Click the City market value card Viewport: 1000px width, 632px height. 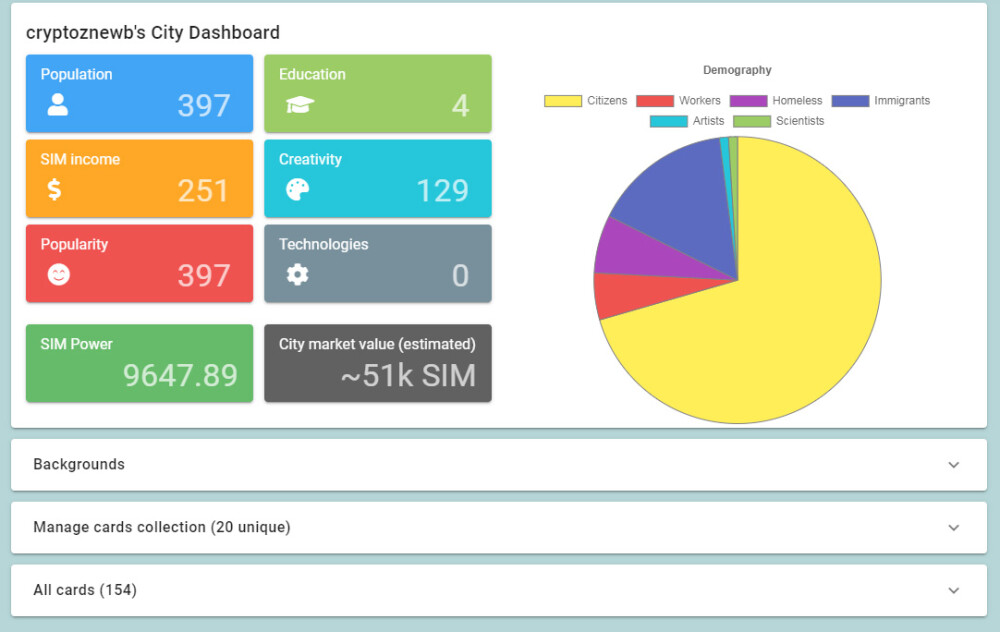coord(377,363)
